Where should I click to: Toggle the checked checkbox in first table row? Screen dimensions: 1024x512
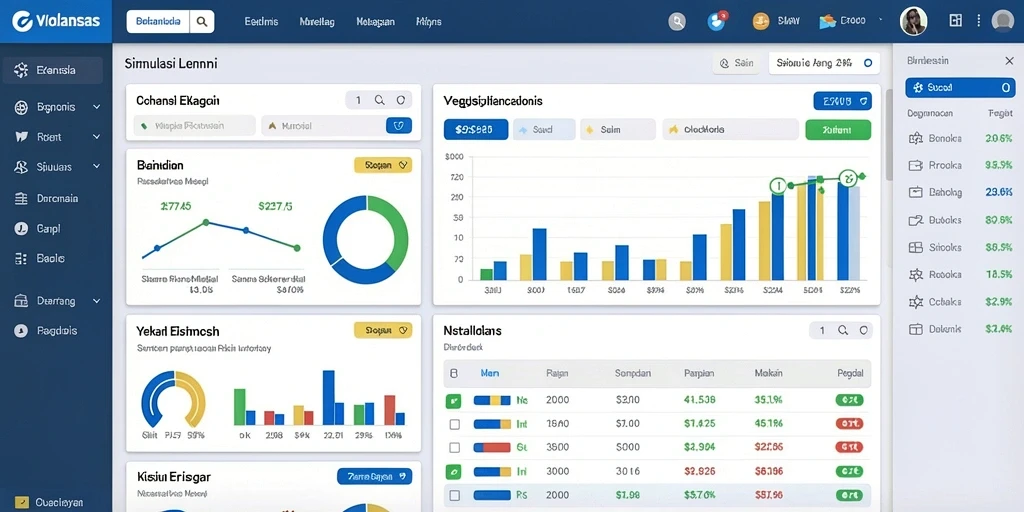click(453, 400)
